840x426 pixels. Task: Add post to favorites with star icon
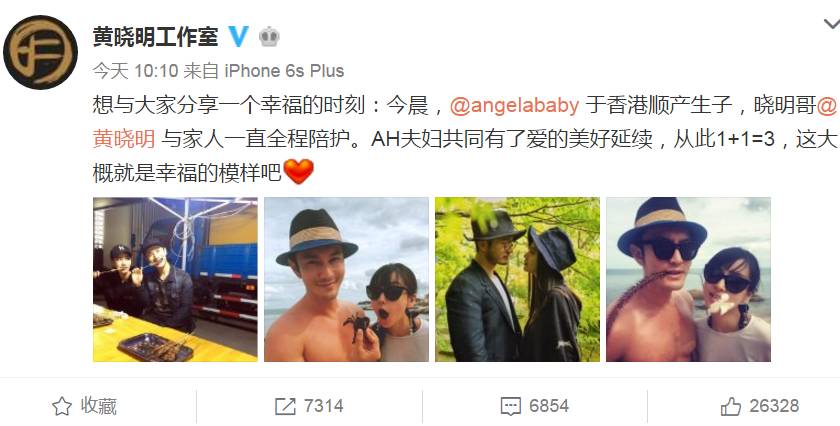tap(62, 407)
